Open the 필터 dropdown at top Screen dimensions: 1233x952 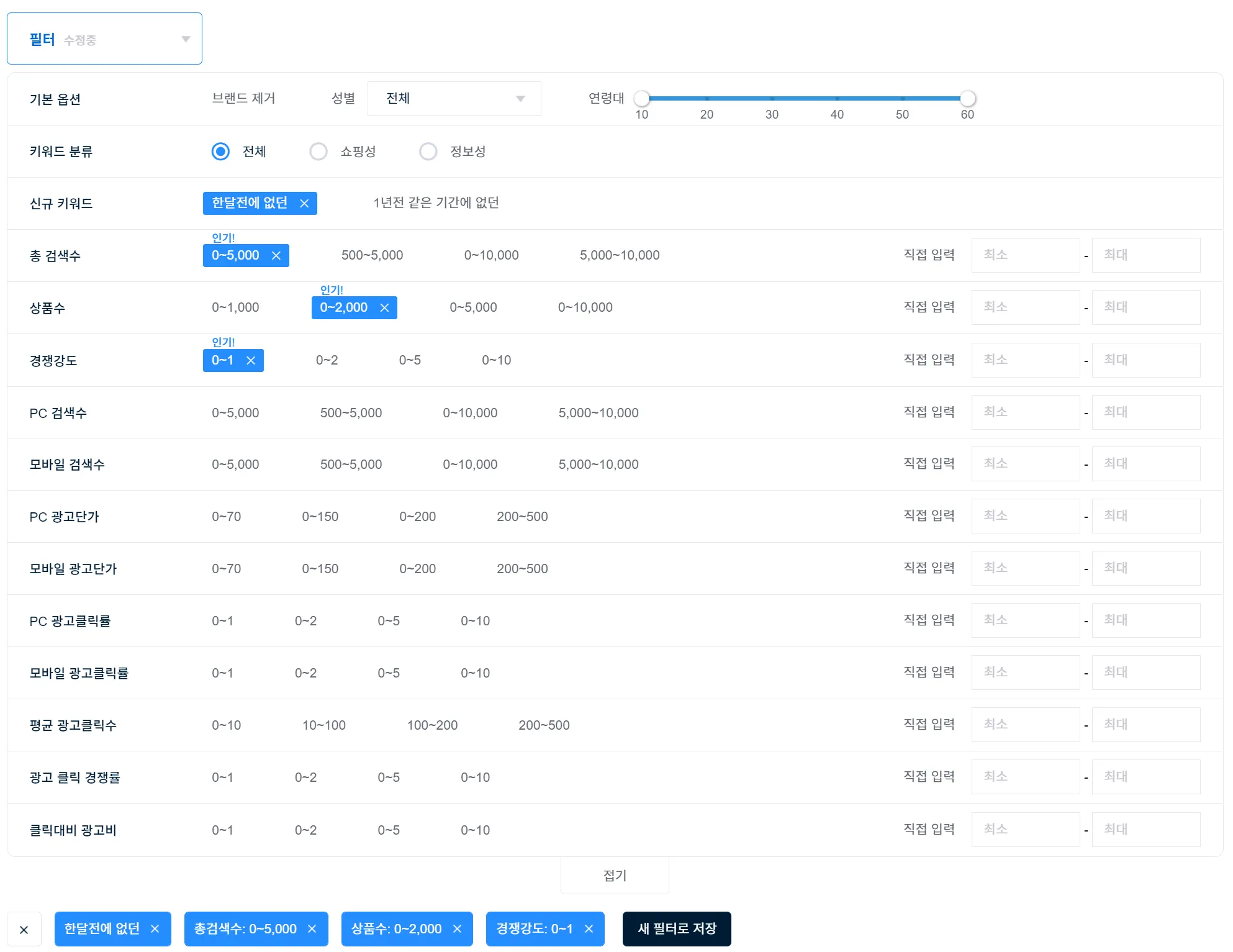coord(104,39)
